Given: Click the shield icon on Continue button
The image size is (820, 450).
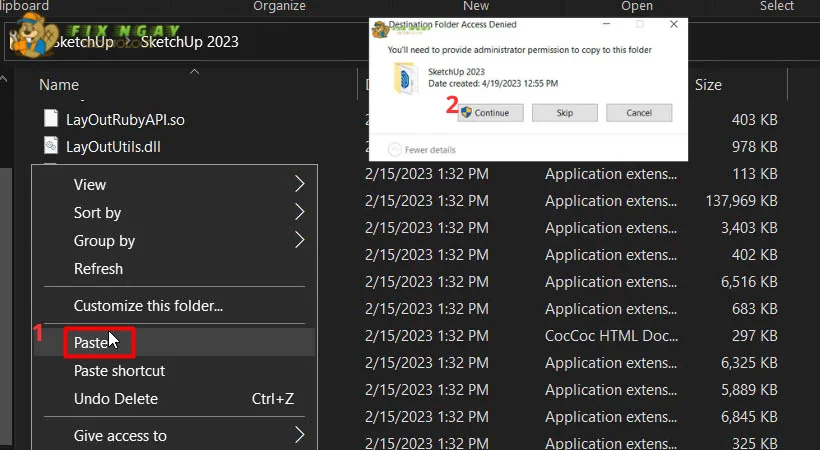Looking at the screenshot, I should [466, 113].
